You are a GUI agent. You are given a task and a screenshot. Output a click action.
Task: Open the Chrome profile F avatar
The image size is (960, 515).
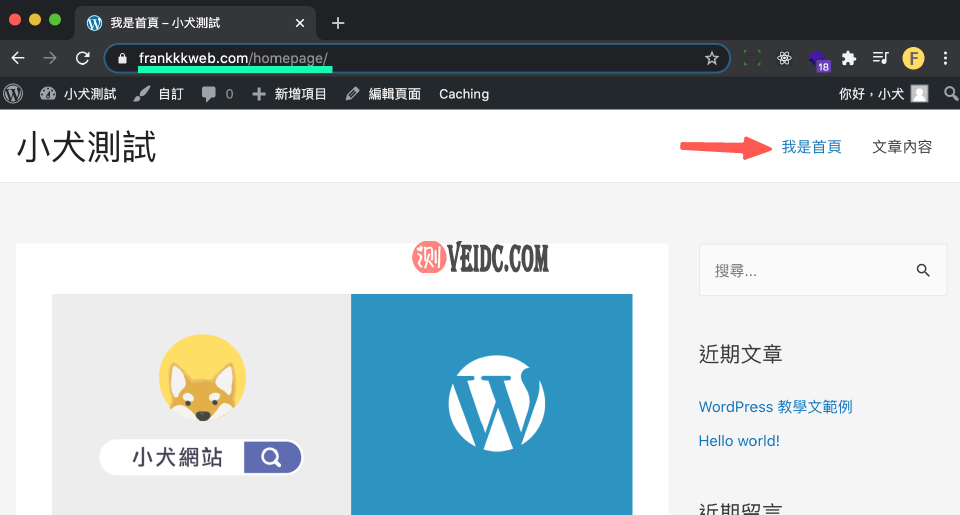[x=913, y=58]
